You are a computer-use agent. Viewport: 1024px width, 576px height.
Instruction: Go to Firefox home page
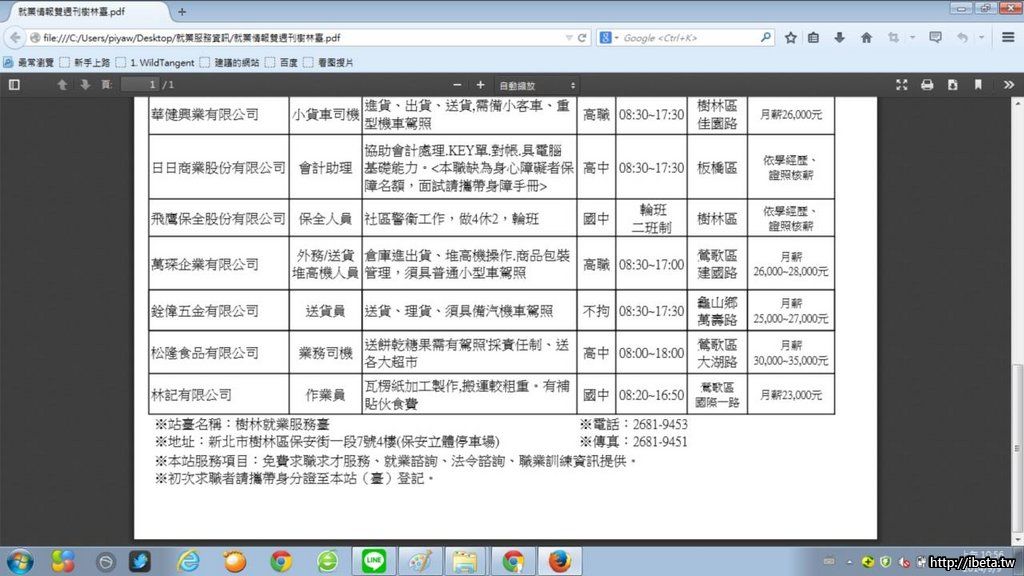coord(866,38)
